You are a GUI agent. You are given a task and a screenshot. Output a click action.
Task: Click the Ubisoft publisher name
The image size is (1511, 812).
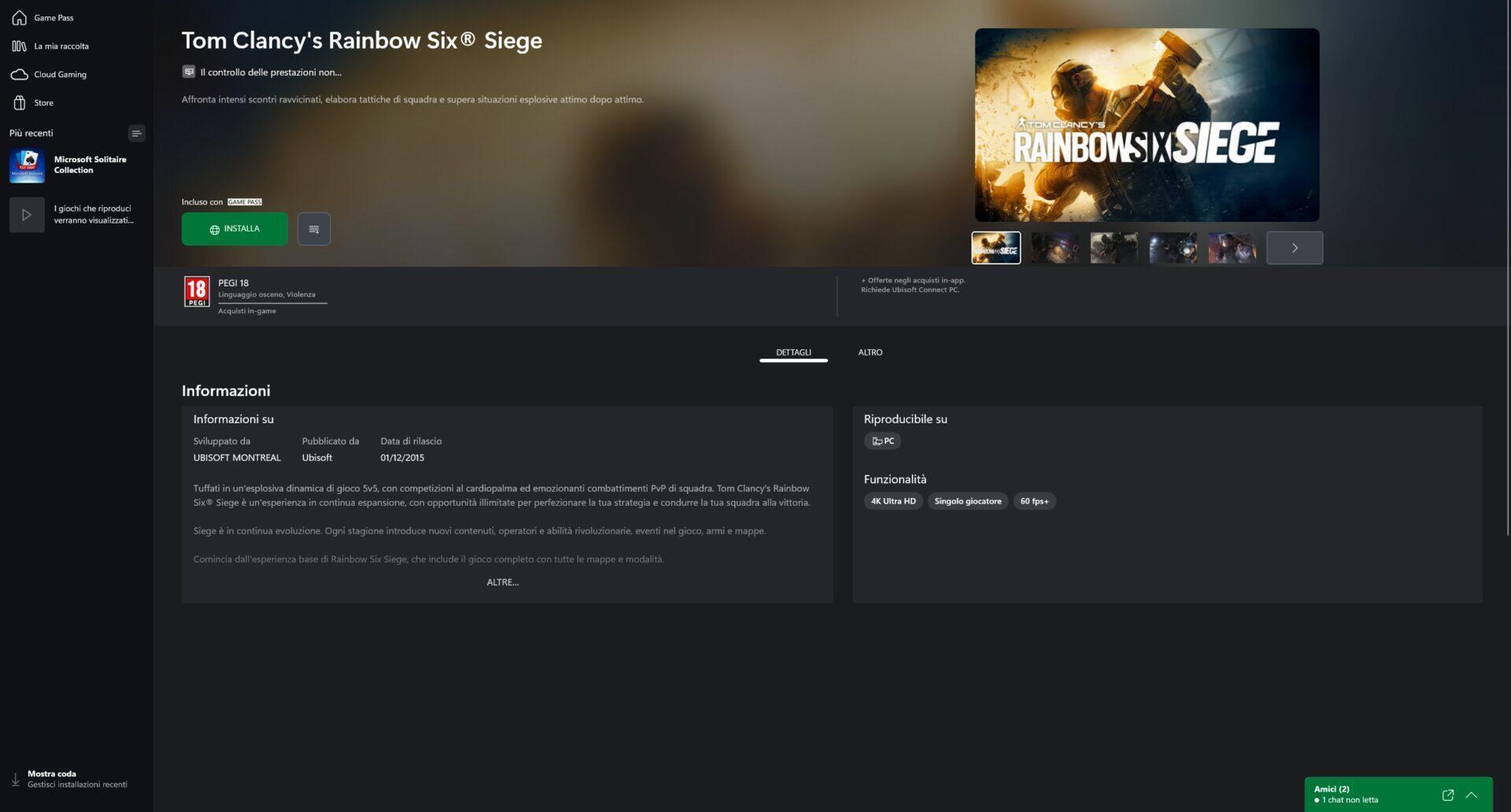(x=317, y=458)
